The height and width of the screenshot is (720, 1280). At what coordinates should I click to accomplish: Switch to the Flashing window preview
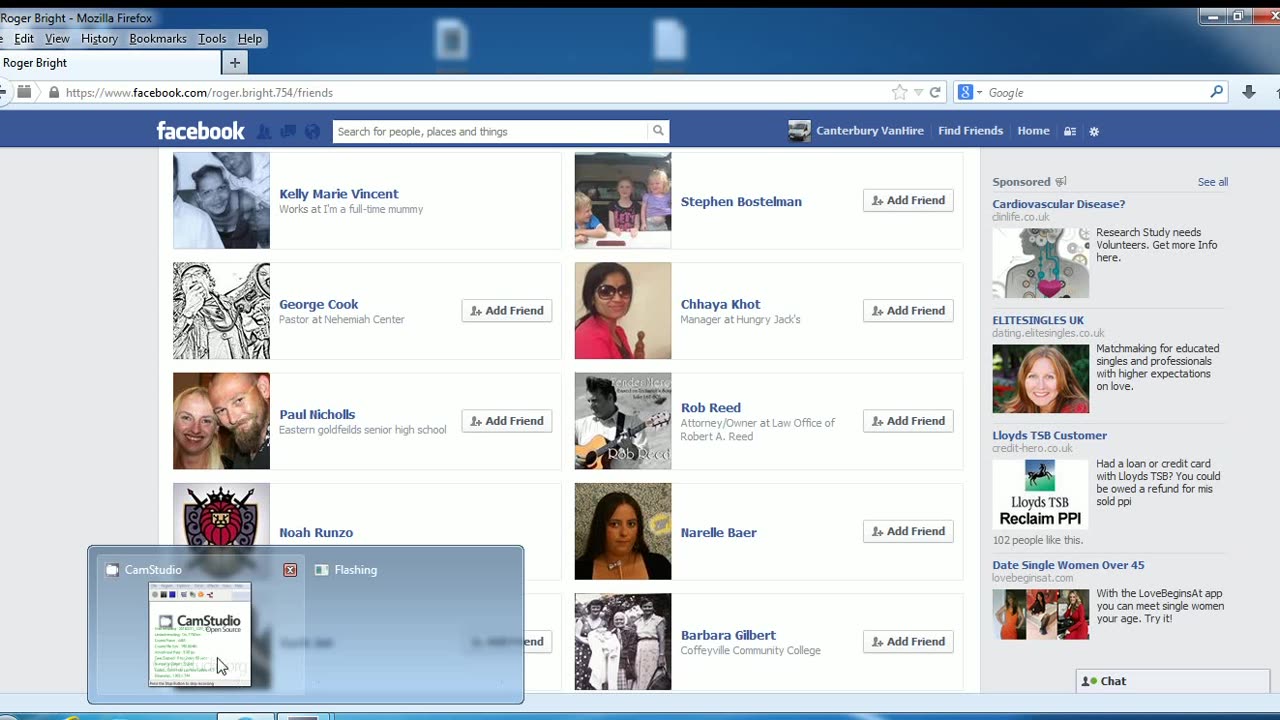[408, 625]
